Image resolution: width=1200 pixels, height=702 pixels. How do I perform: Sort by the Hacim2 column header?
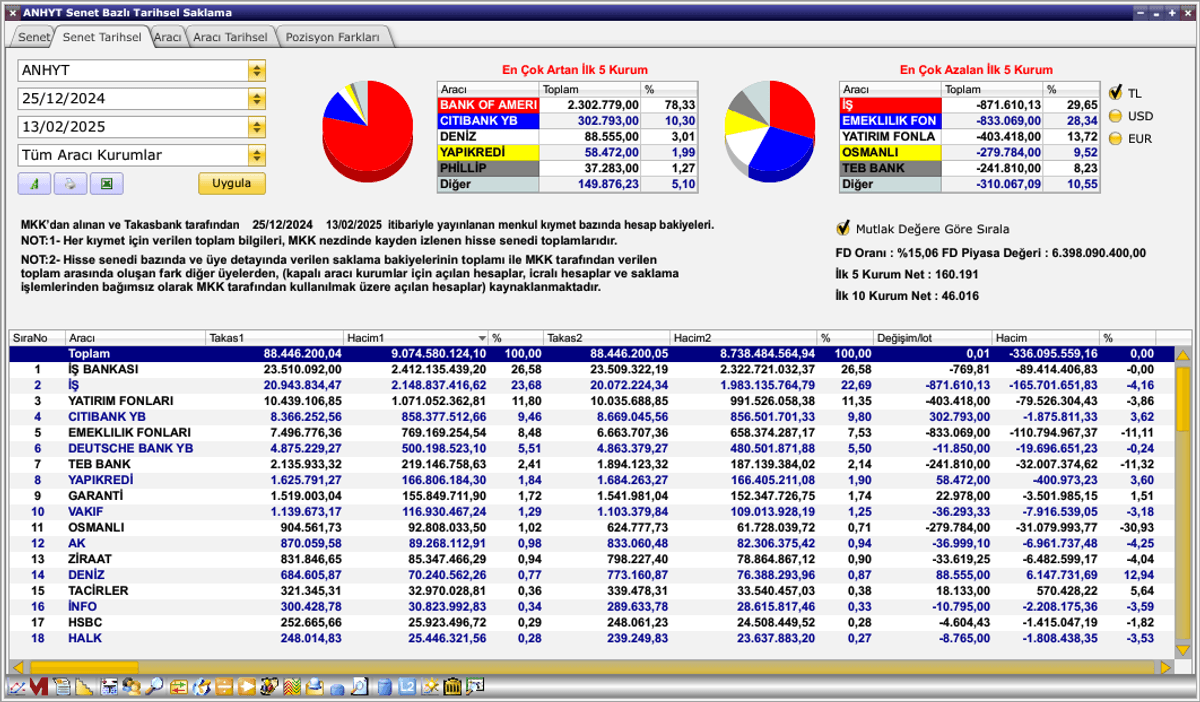[744, 338]
